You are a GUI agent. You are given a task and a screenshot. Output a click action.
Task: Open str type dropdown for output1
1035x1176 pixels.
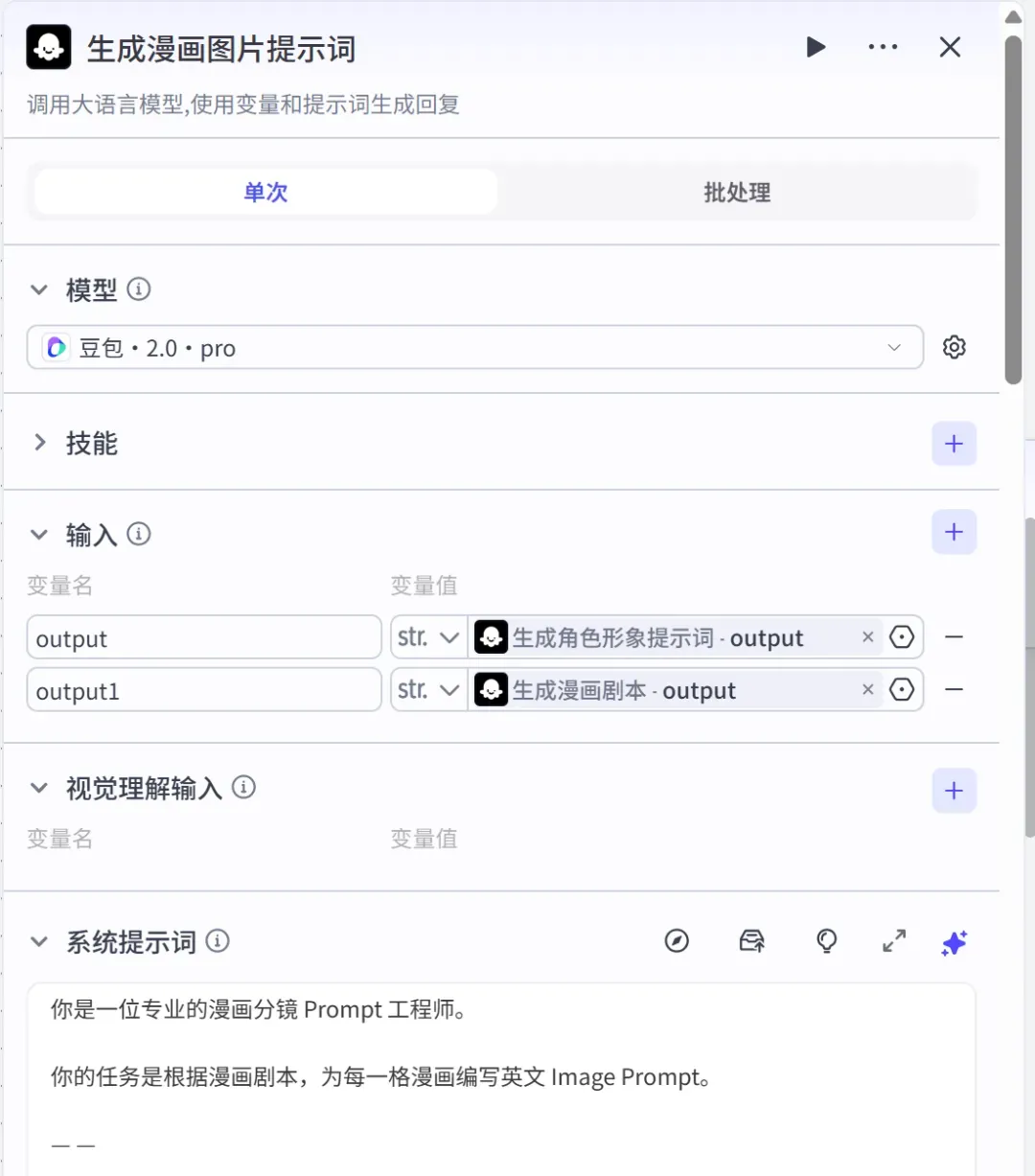pos(428,690)
